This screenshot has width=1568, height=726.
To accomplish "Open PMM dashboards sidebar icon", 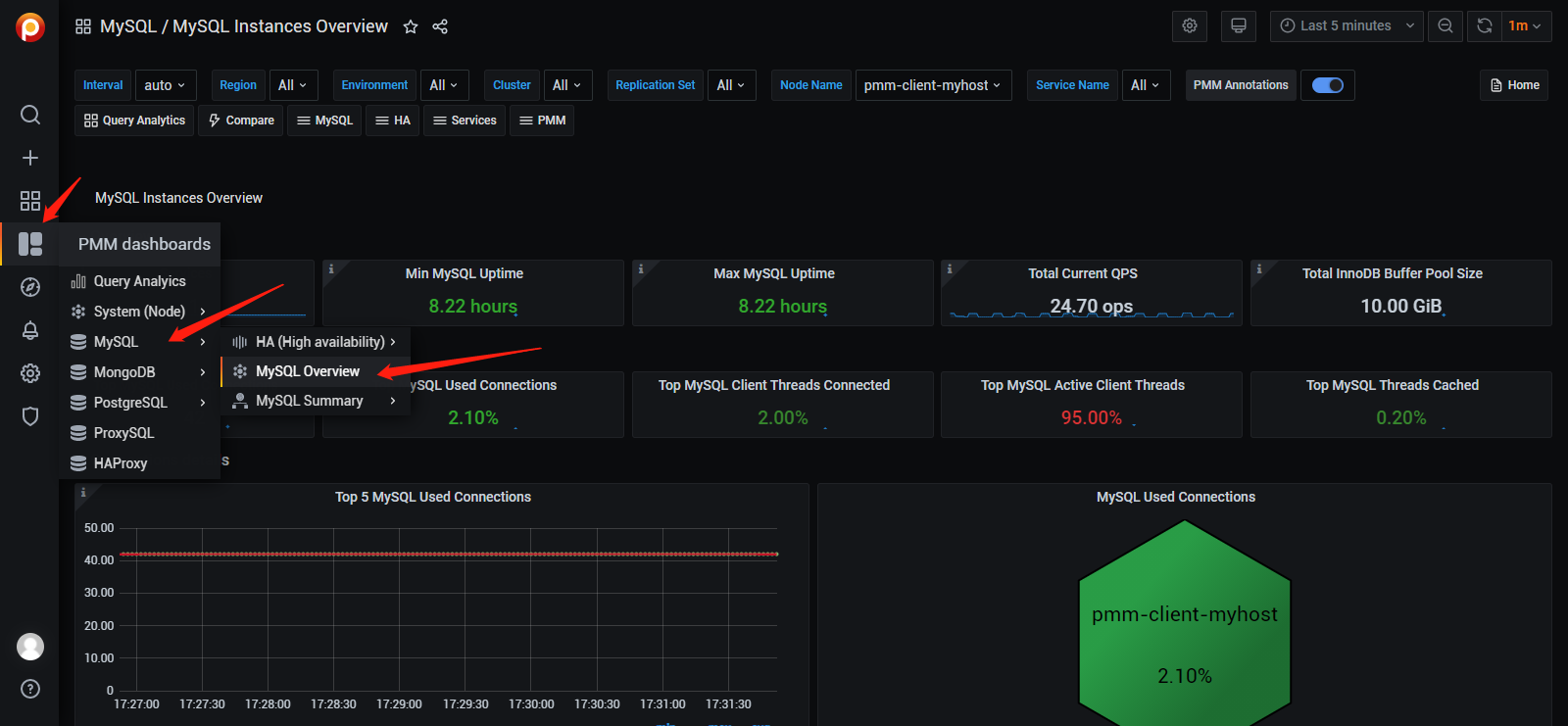I will (x=30, y=244).
